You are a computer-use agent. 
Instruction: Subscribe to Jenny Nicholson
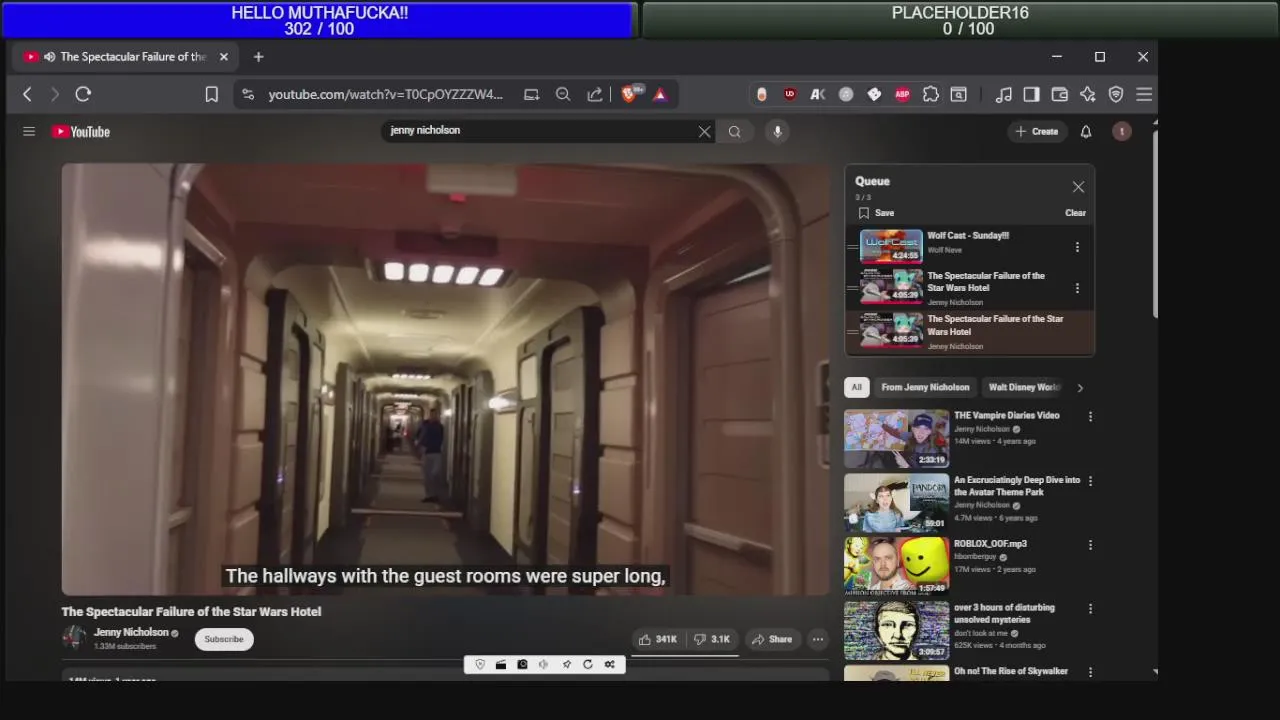[x=224, y=639]
